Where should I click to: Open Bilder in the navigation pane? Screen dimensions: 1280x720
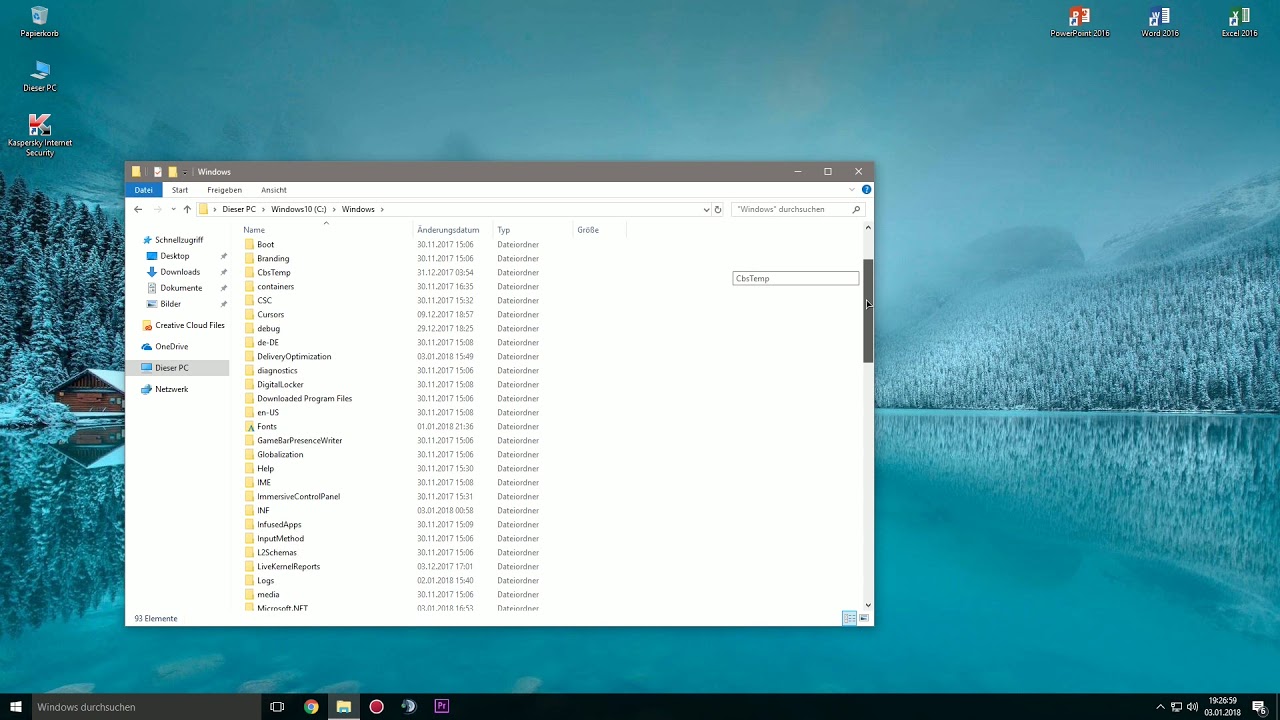click(171, 304)
